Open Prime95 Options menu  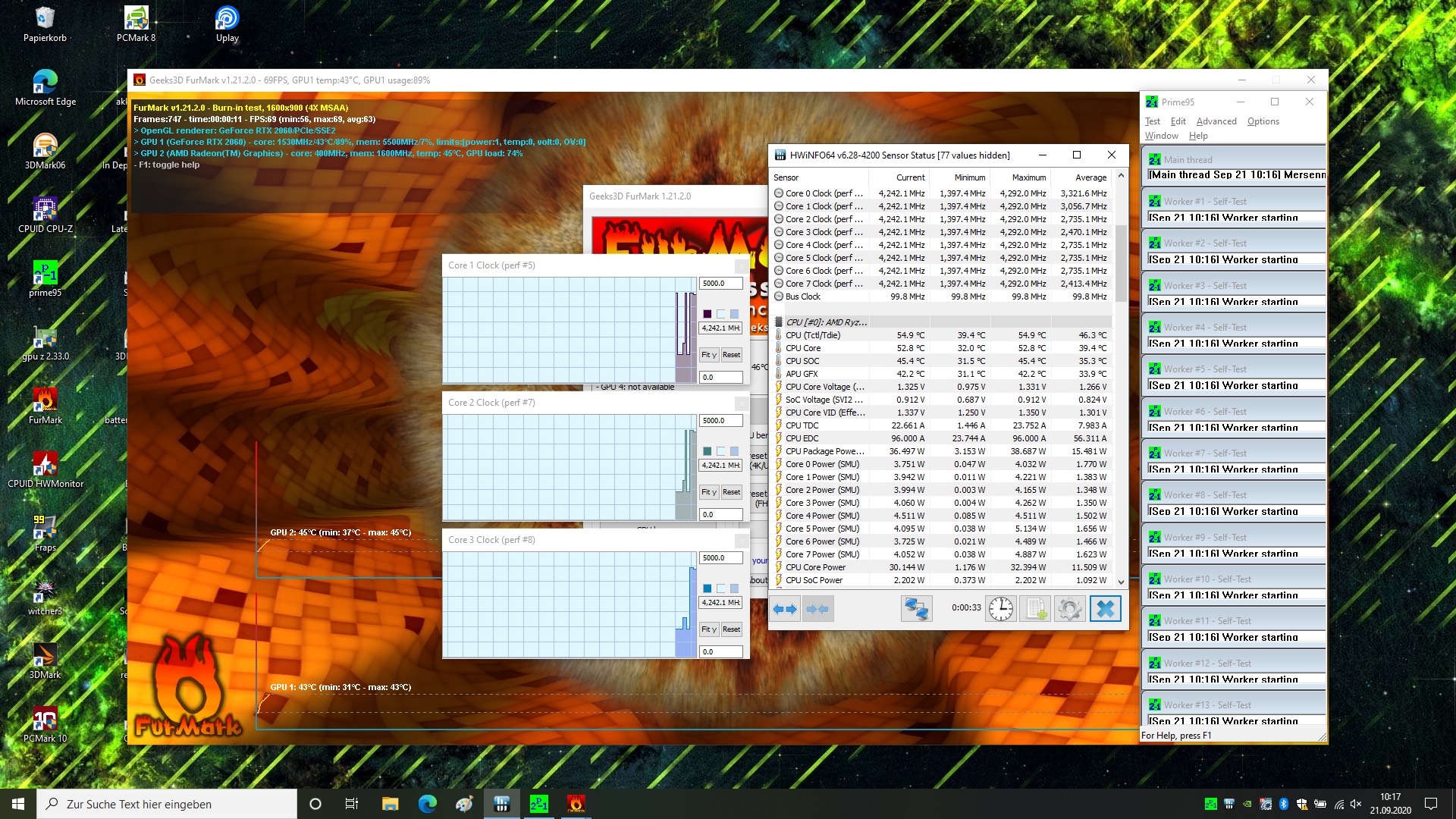pyautogui.click(x=1263, y=121)
